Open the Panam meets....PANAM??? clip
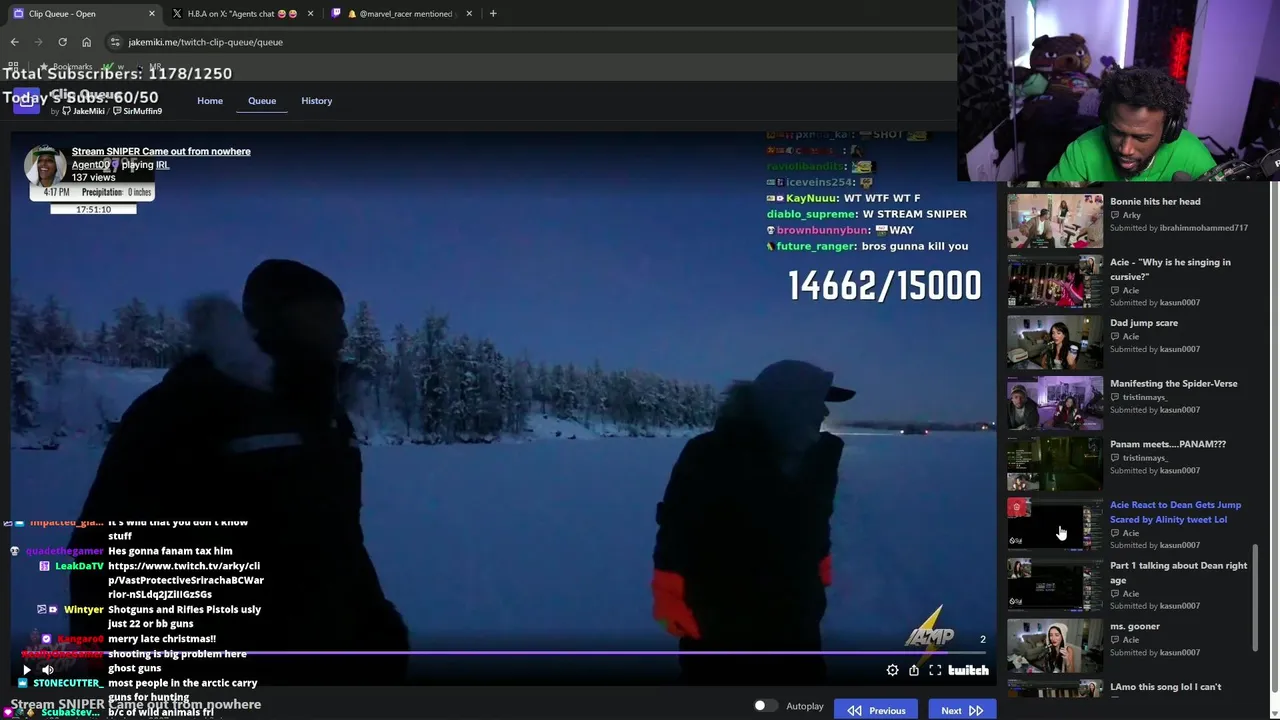This screenshot has width=1280, height=720. (1167, 444)
